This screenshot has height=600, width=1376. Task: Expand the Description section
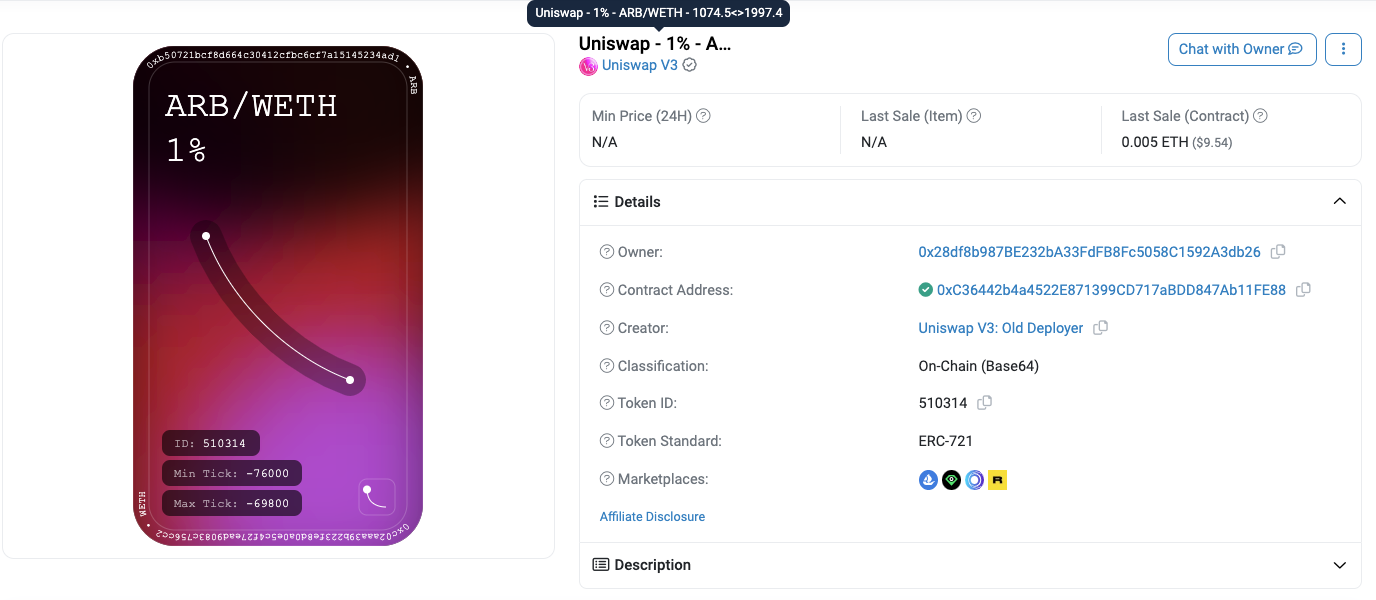point(1340,565)
